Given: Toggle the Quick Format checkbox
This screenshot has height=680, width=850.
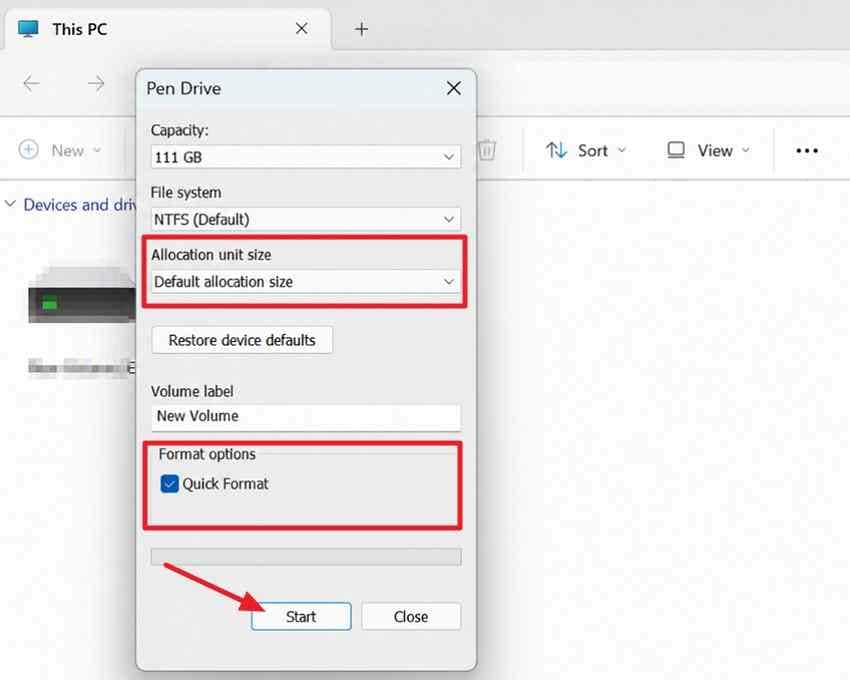Looking at the screenshot, I should pyautogui.click(x=170, y=484).
